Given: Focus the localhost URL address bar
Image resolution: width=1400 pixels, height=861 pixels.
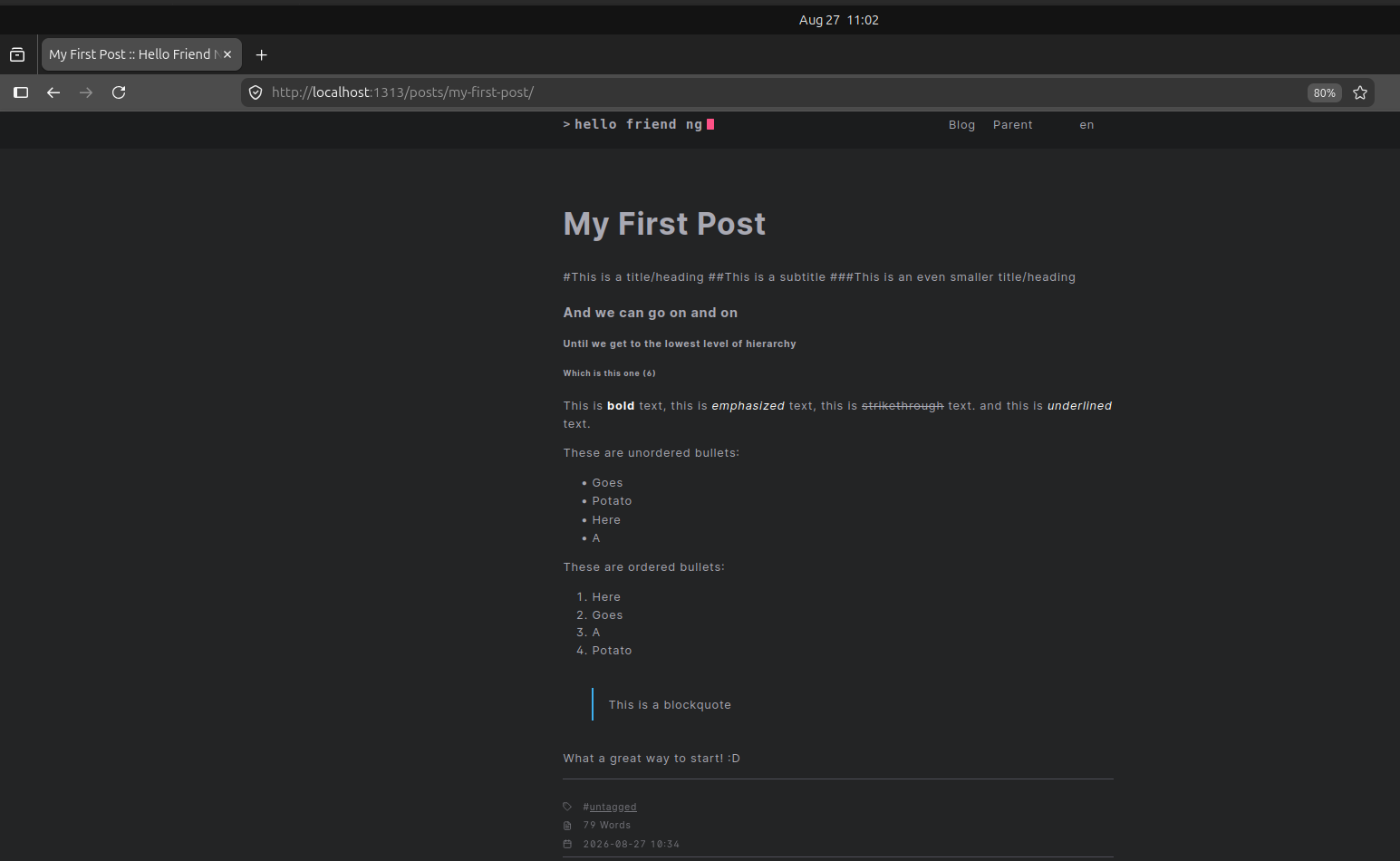Looking at the screenshot, I should click(779, 92).
